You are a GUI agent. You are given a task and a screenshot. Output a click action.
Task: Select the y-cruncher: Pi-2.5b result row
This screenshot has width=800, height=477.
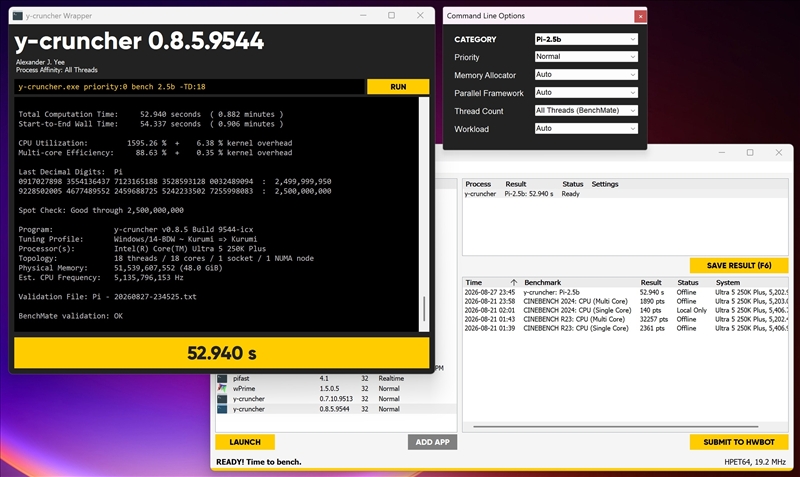click(x=626, y=292)
